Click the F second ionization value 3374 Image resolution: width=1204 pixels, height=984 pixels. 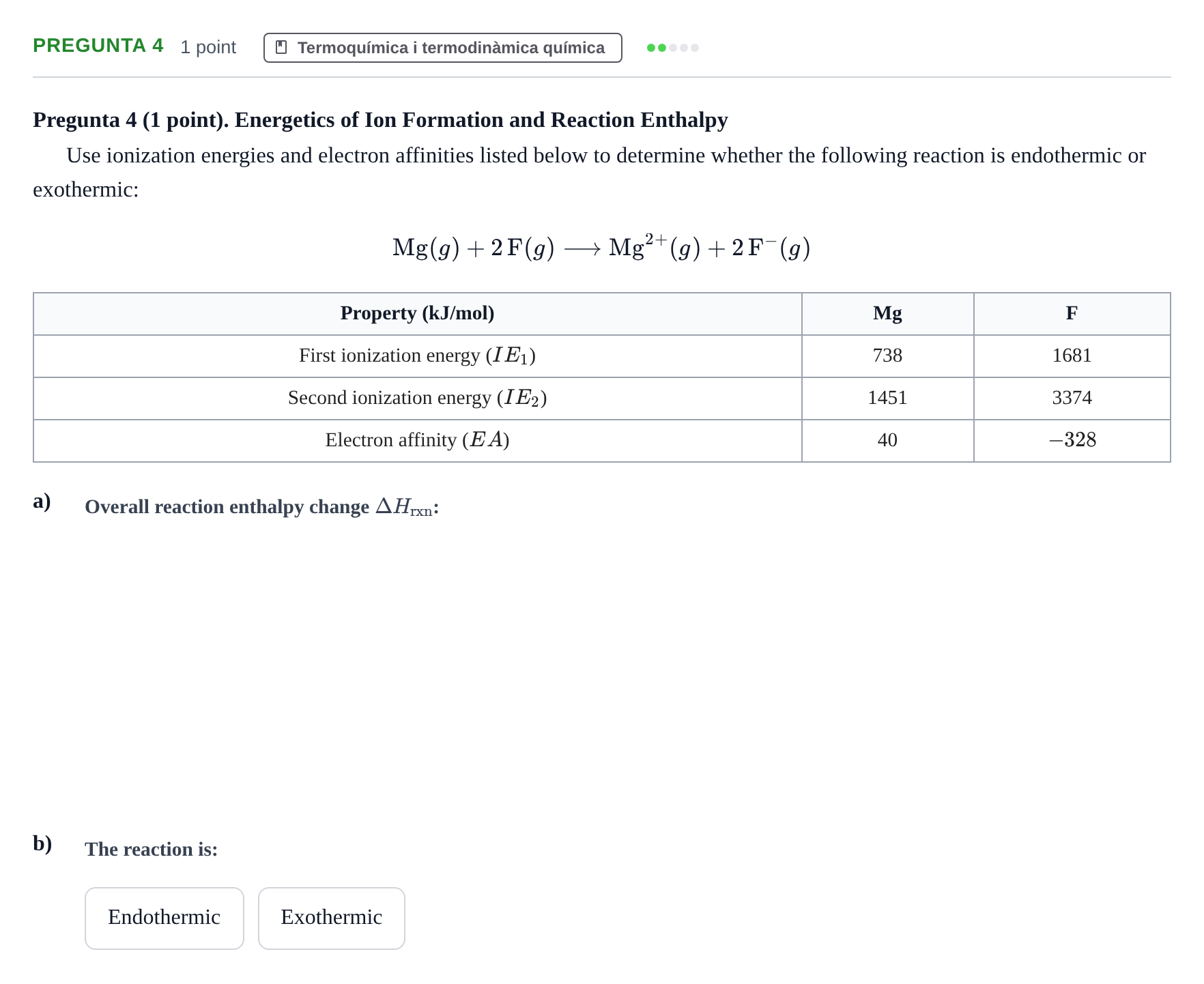pos(1072,398)
